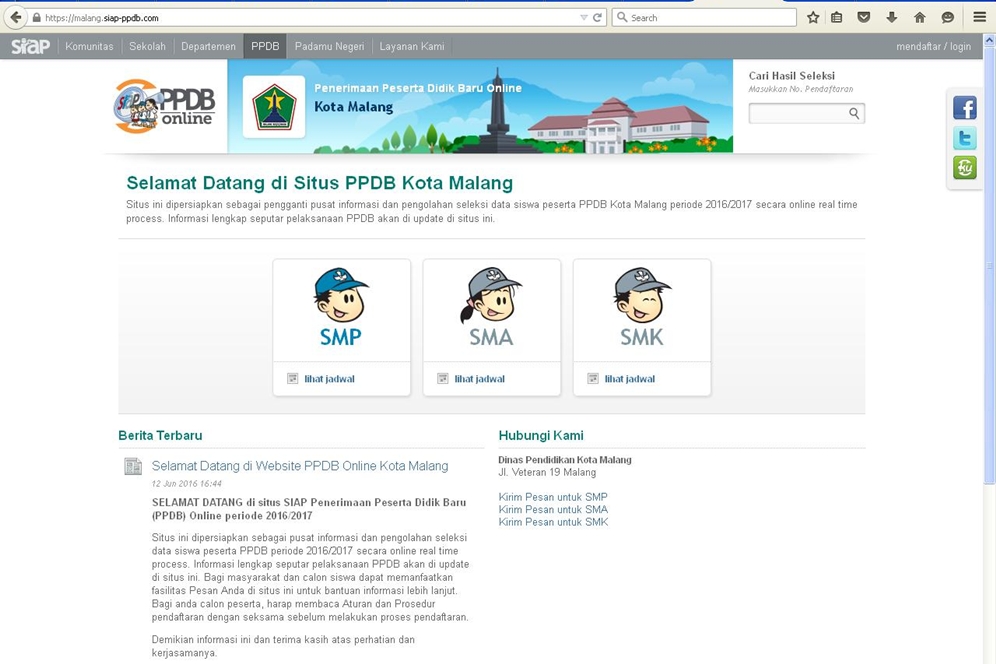Open lihat jadwal under SMP
Image resolution: width=996 pixels, height=664 pixels.
click(x=329, y=379)
